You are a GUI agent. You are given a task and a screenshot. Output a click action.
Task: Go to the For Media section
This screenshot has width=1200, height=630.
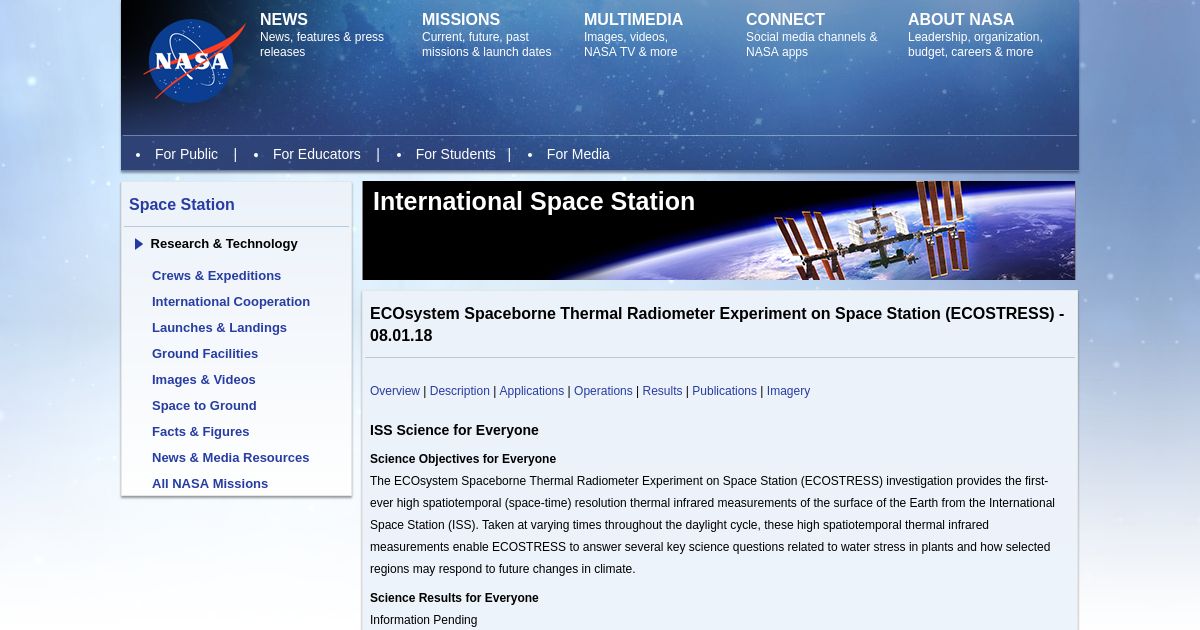coord(578,154)
